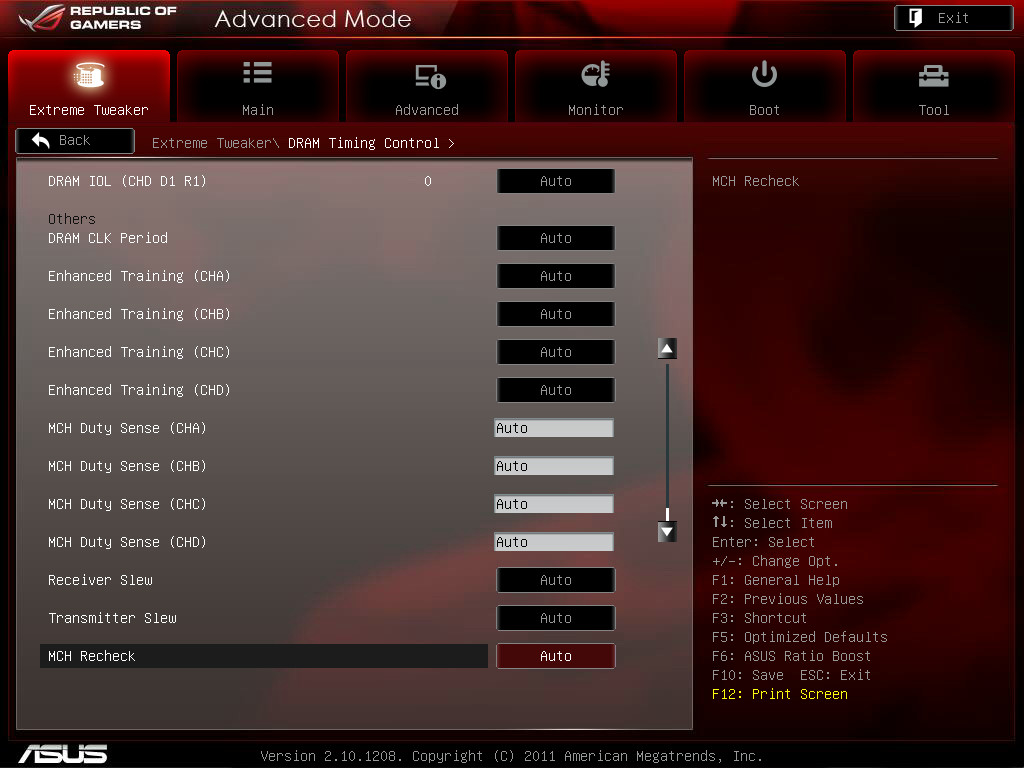Switch to the Advanced tab
The image size is (1024, 768).
tap(427, 86)
